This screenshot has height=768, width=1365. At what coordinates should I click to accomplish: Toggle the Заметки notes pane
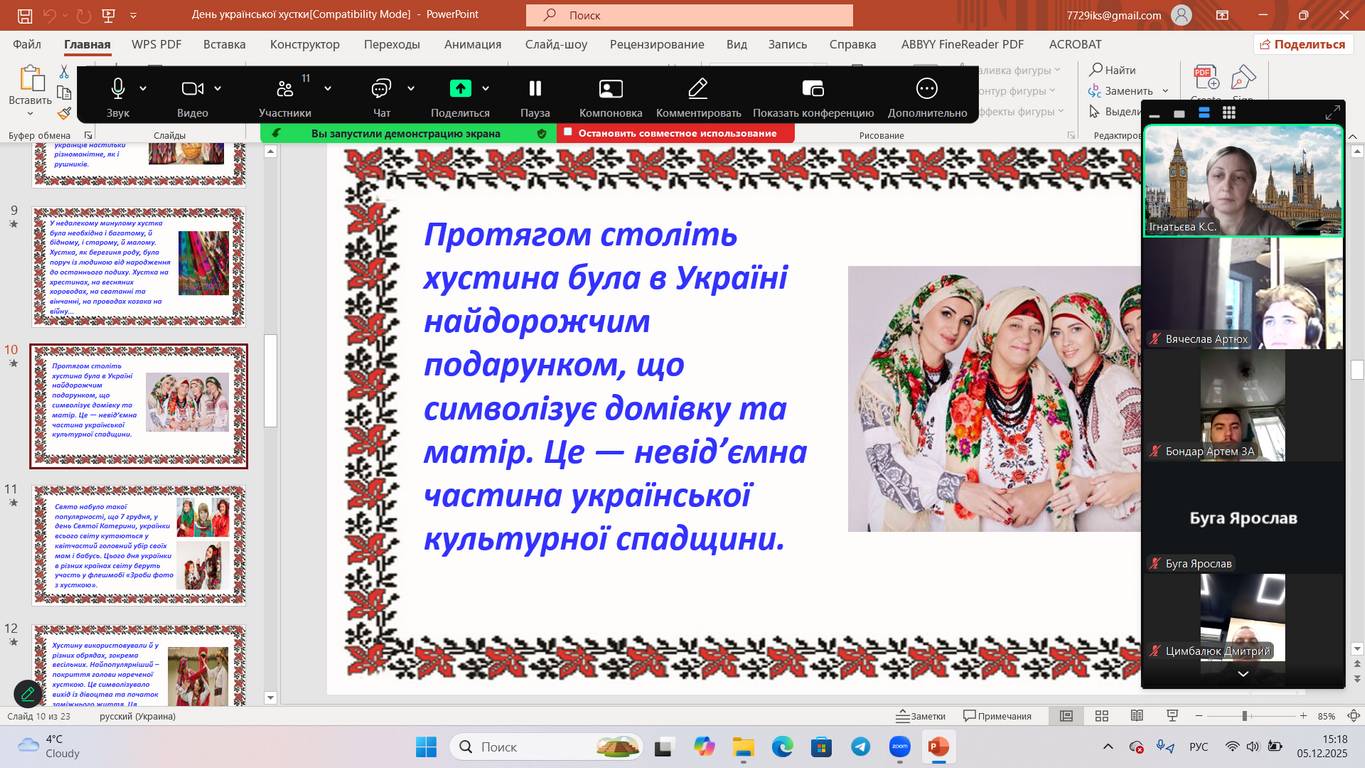point(921,716)
